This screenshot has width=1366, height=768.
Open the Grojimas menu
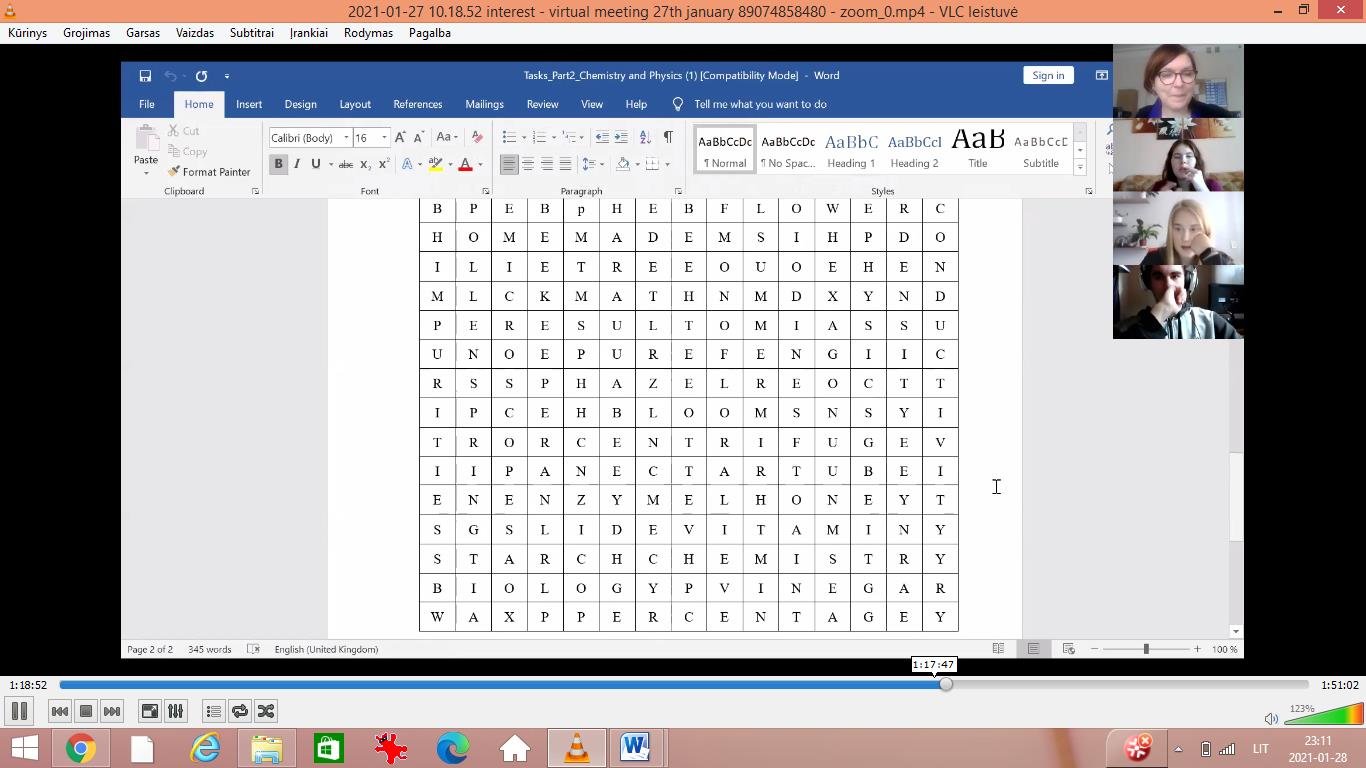pyautogui.click(x=86, y=33)
